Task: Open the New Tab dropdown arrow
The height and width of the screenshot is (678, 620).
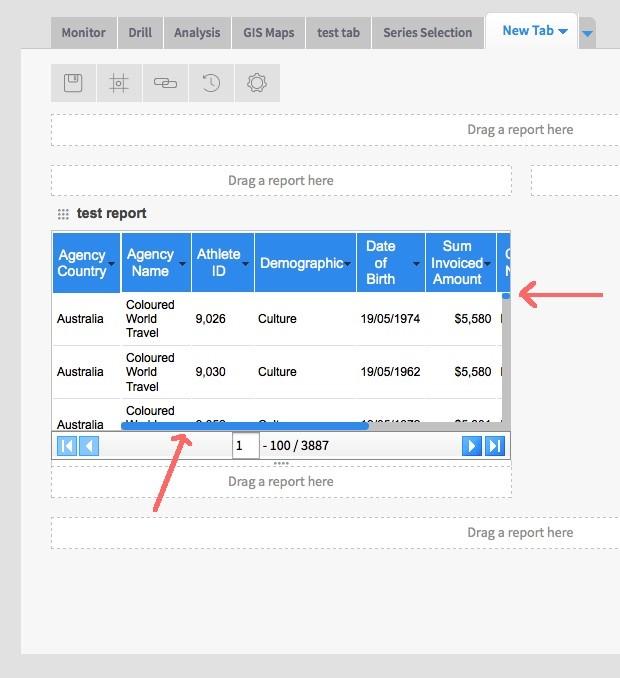Action: pos(563,32)
